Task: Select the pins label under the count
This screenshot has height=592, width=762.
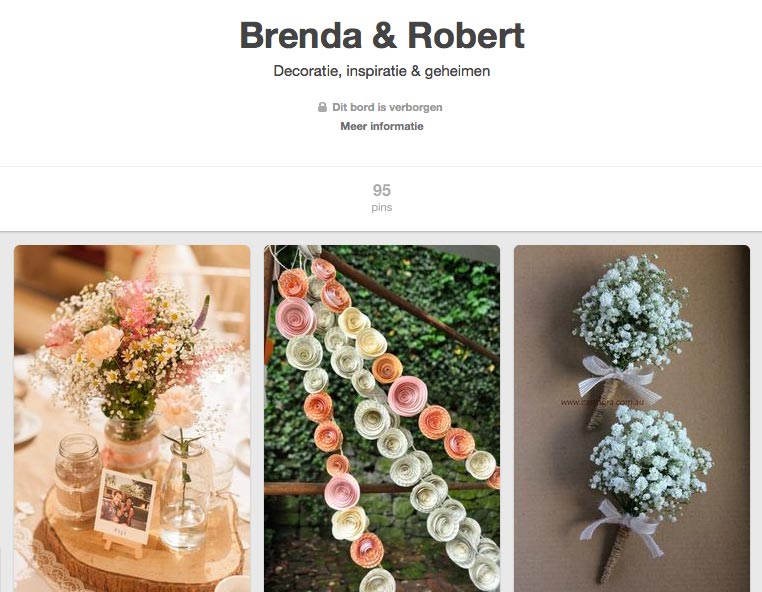Action: pos(381,208)
